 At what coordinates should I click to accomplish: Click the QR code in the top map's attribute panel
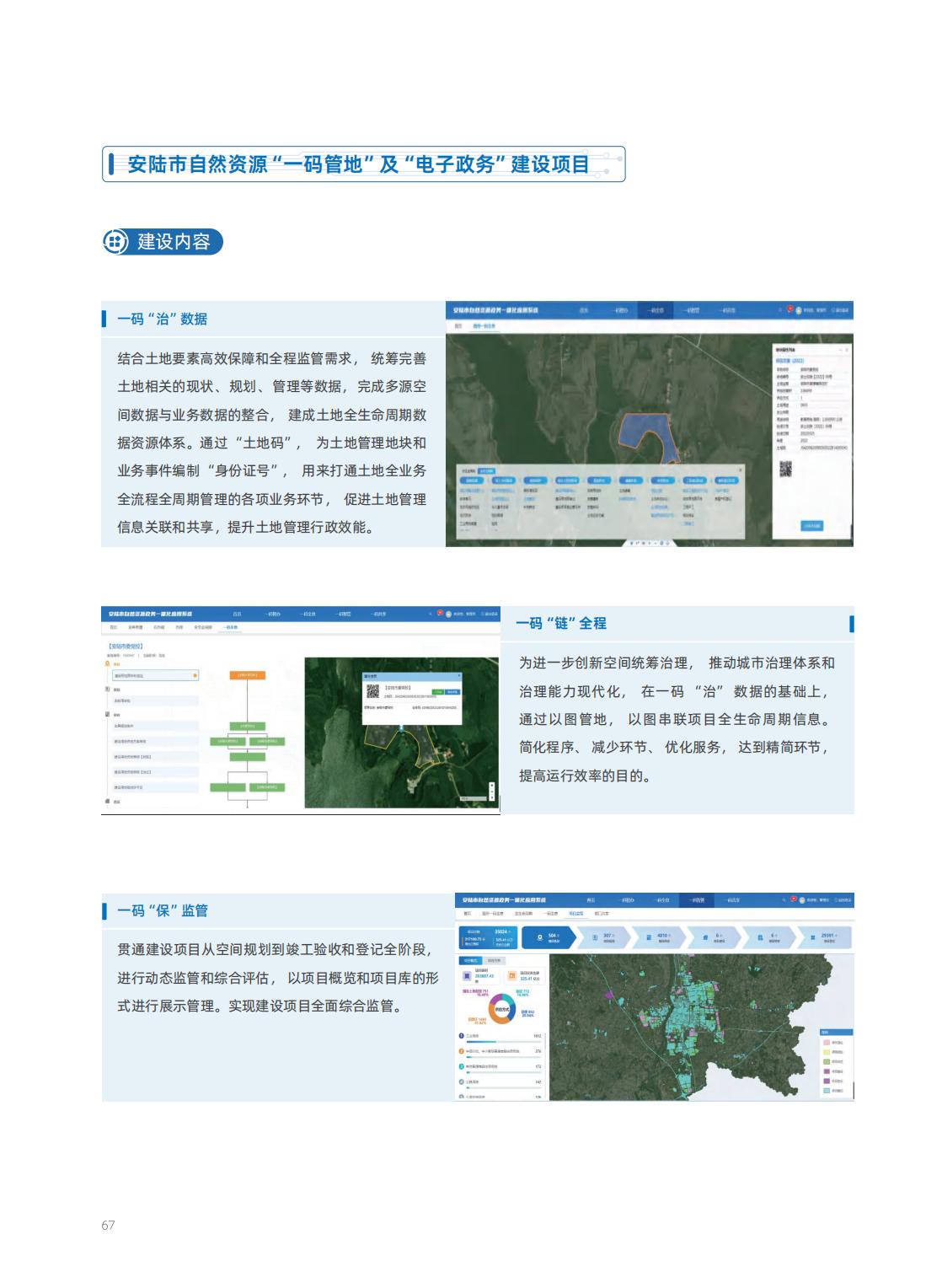coord(785,470)
